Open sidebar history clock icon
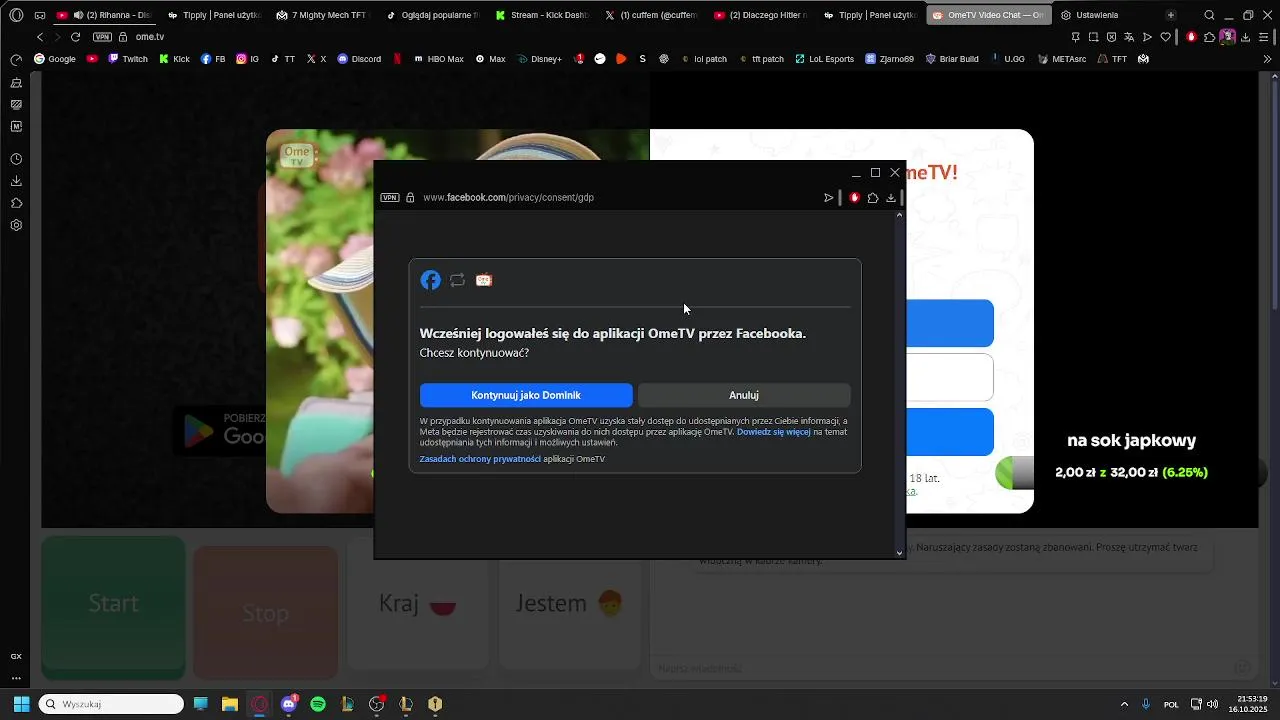The image size is (1280, 720). click(x=16, y=159)
